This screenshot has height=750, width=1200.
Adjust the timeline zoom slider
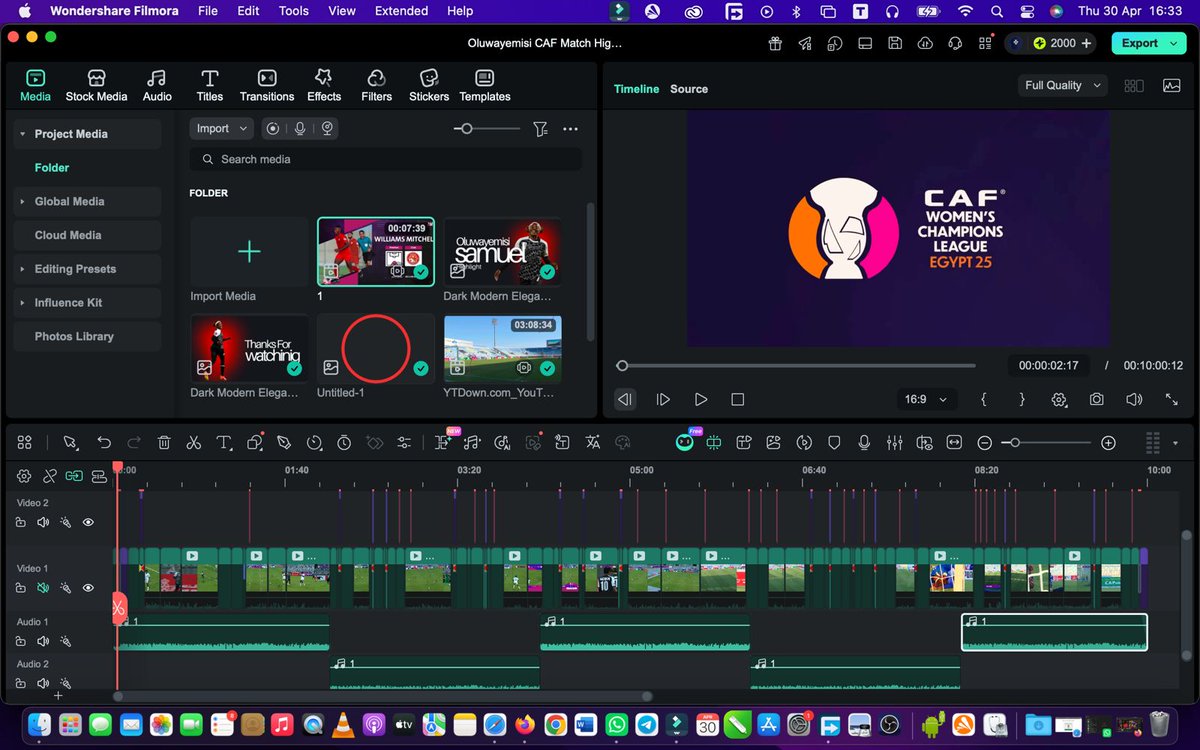point(1047,442)
